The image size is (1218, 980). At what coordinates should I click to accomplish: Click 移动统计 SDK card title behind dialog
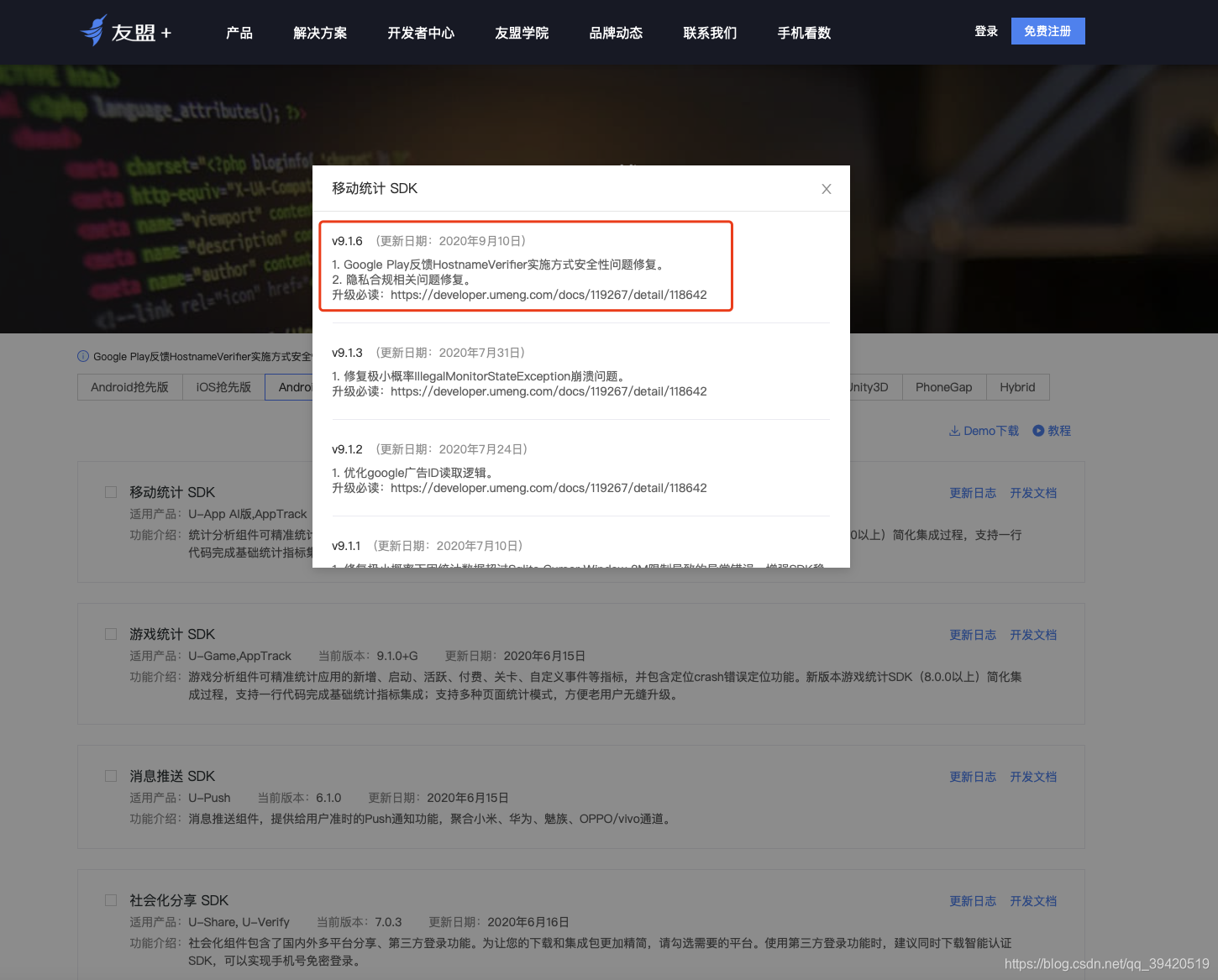pyautogui.click(x=172, y=492)
